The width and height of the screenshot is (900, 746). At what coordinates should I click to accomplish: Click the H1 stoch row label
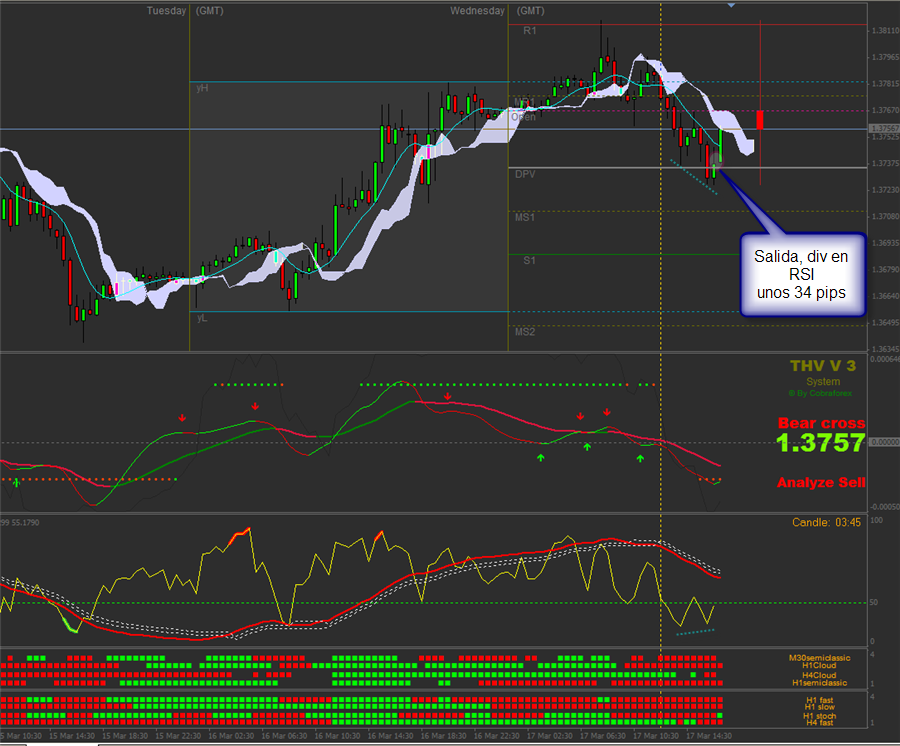point(819,716)
